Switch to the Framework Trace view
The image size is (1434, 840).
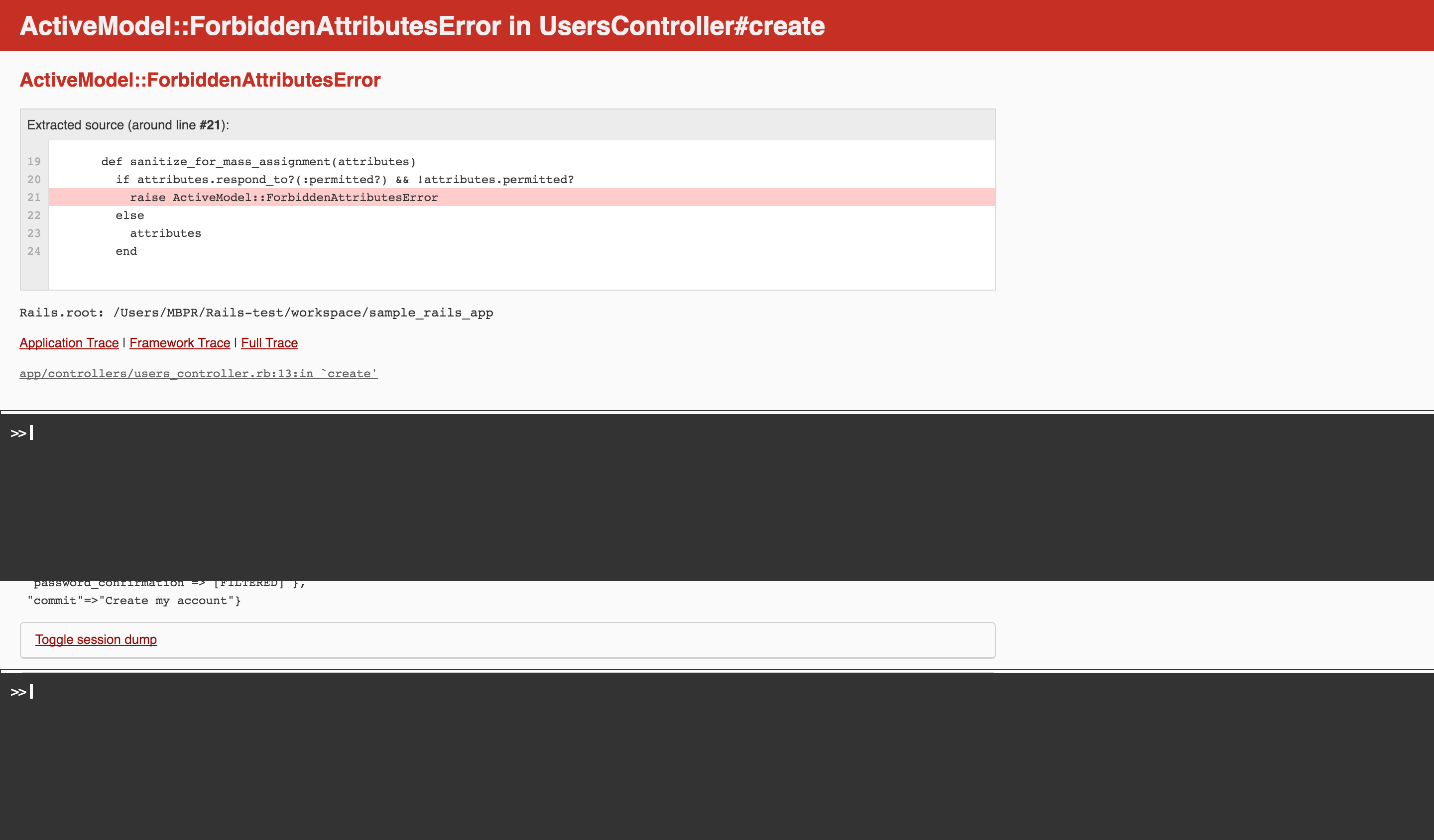pyautogui.click(x=179, y=343)
